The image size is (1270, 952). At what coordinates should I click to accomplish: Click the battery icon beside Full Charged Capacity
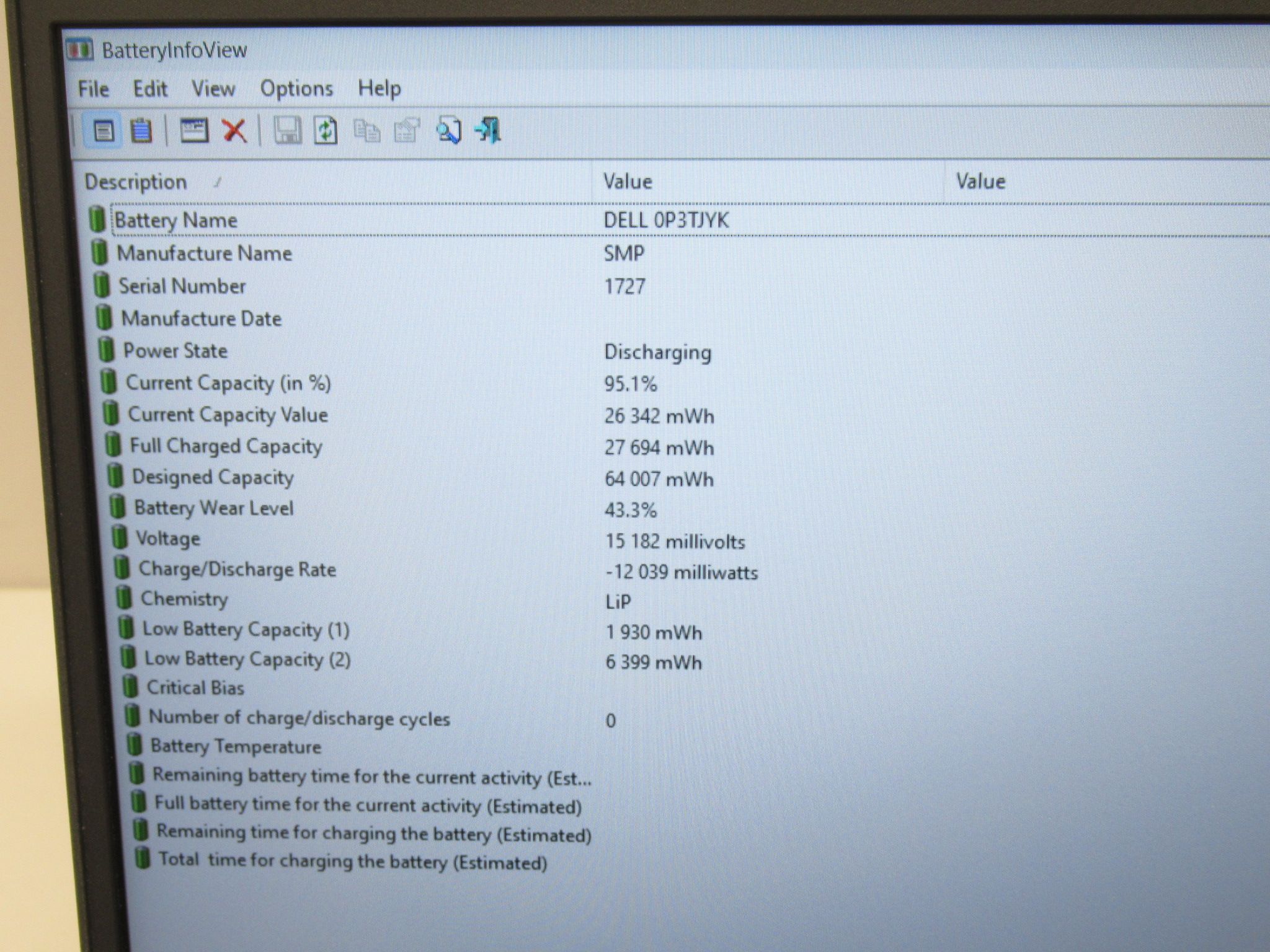[113, 445]
